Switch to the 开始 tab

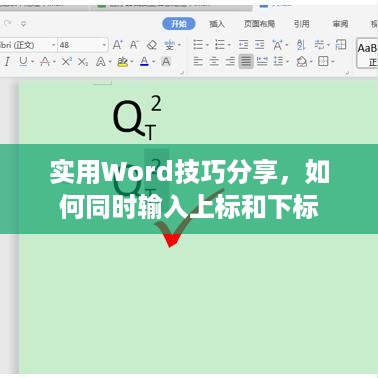(x=179, y=24)
